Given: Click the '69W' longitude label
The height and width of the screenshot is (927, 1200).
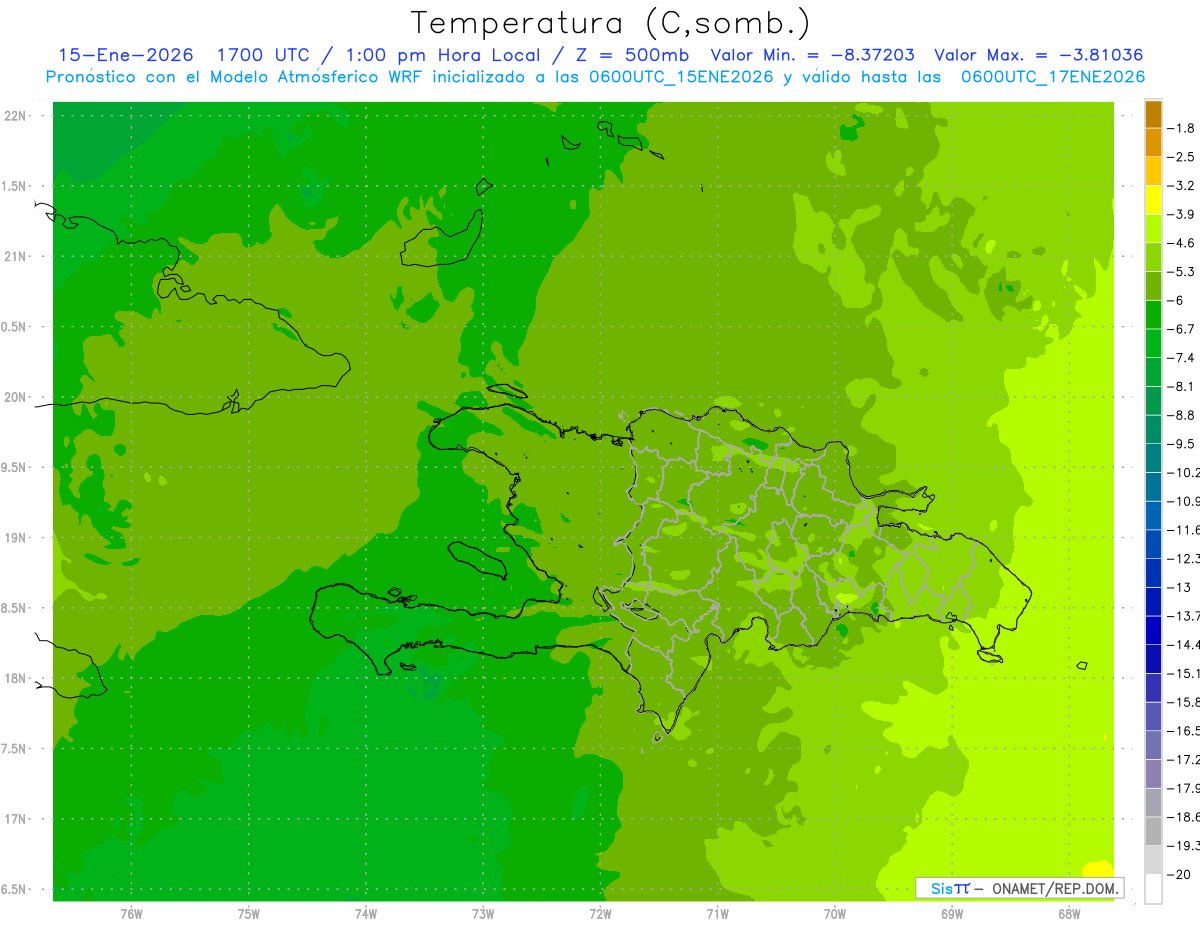Looking at the screenshot, I should pyautogui.click(x=952, y=913).
